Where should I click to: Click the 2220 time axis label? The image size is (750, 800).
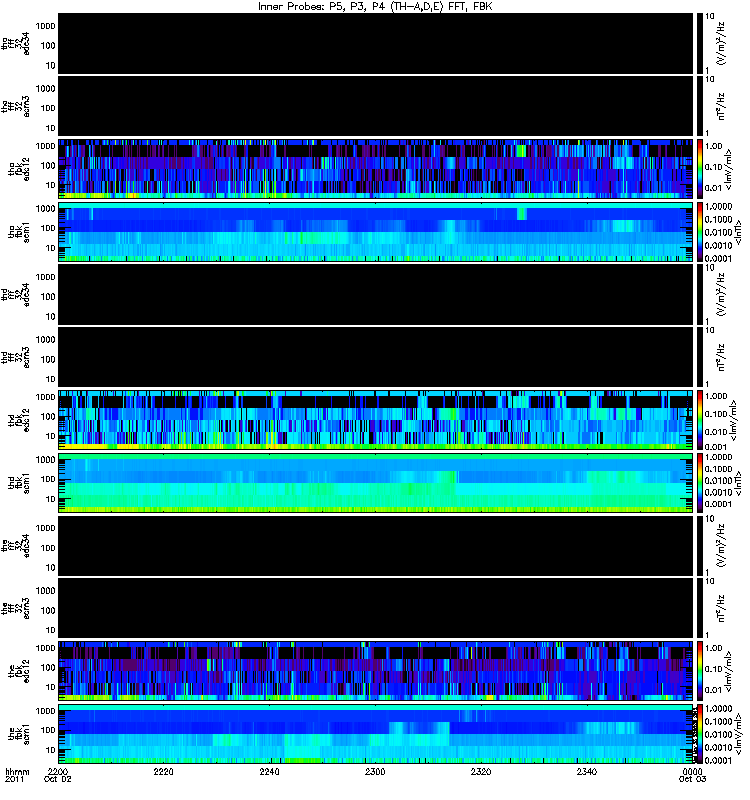tap(163, 772)
